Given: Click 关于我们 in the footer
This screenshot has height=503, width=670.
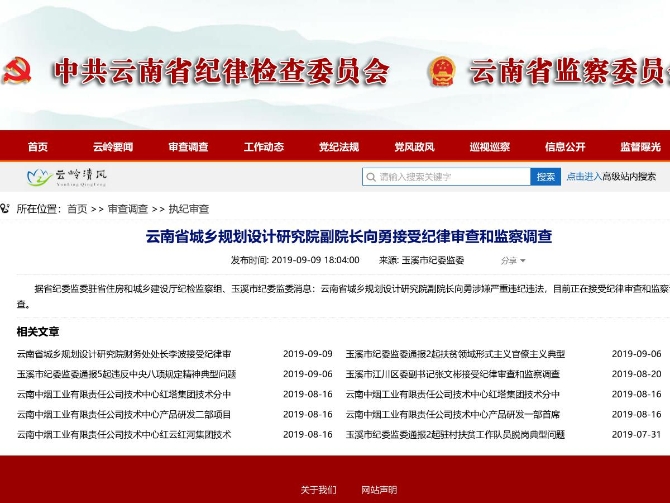Looking at the screenshot, I should coord(318,490).
